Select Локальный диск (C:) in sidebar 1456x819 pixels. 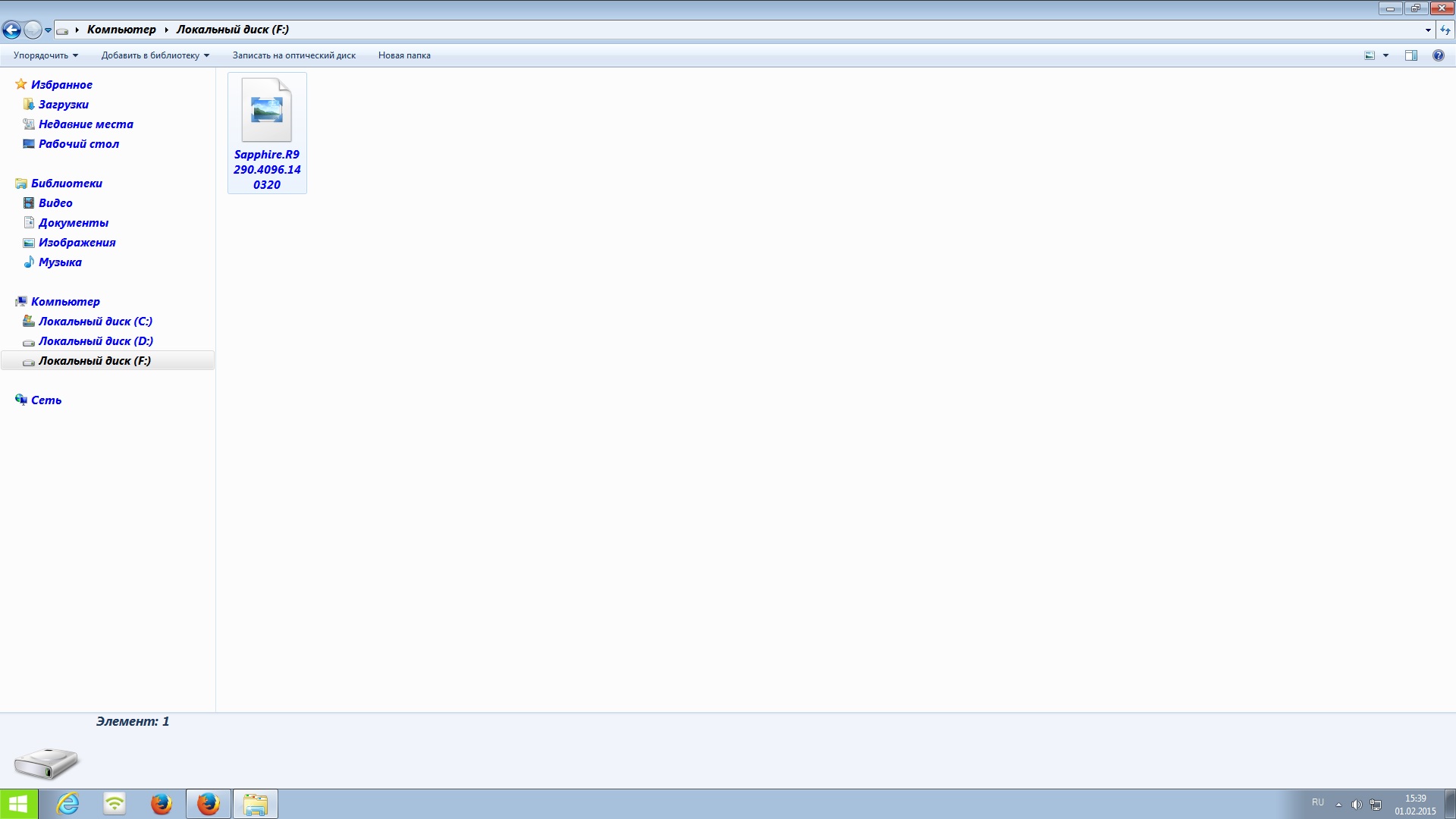tap(95, 322)
